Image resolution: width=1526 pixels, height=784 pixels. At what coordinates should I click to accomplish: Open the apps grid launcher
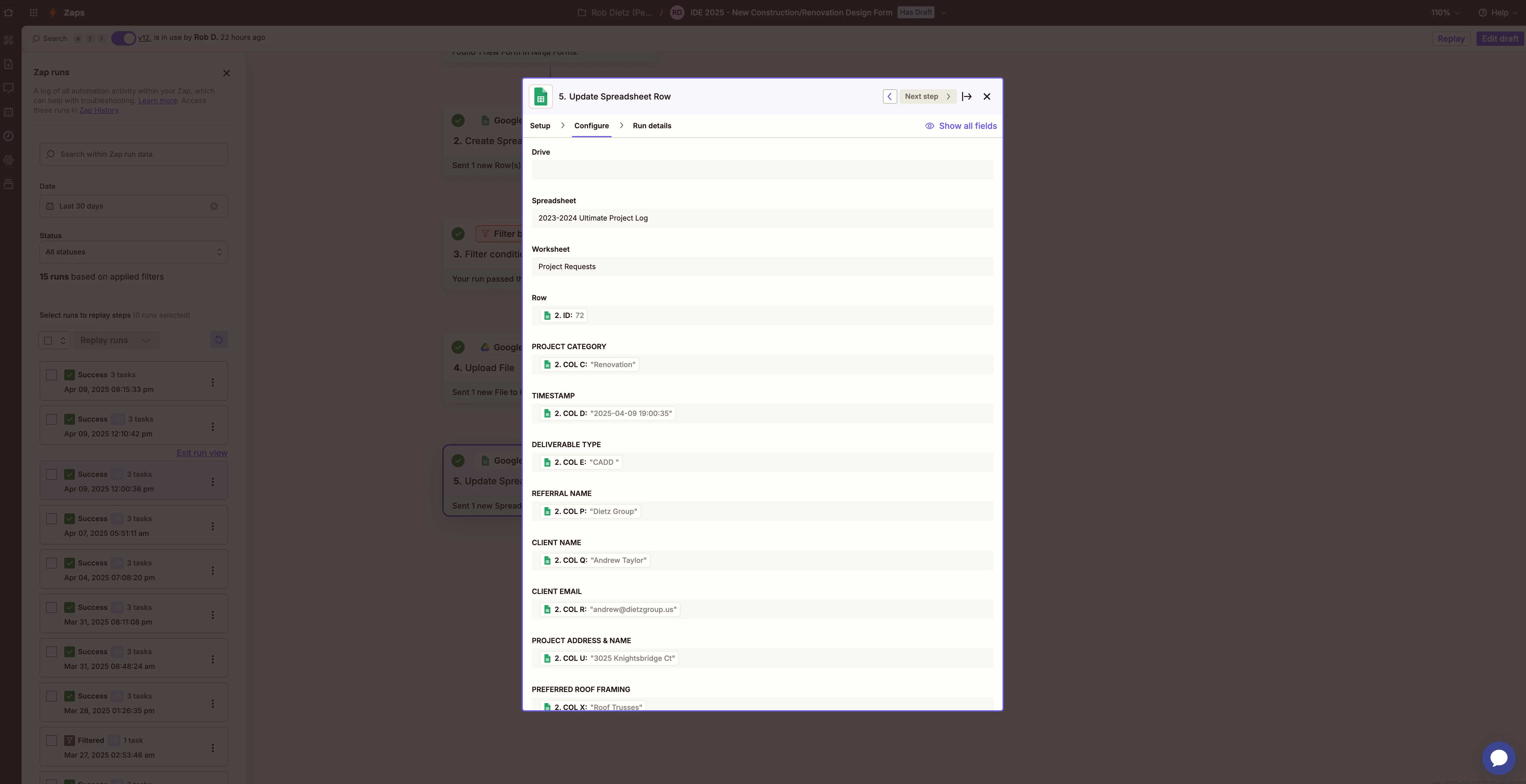tap(34, 12)
